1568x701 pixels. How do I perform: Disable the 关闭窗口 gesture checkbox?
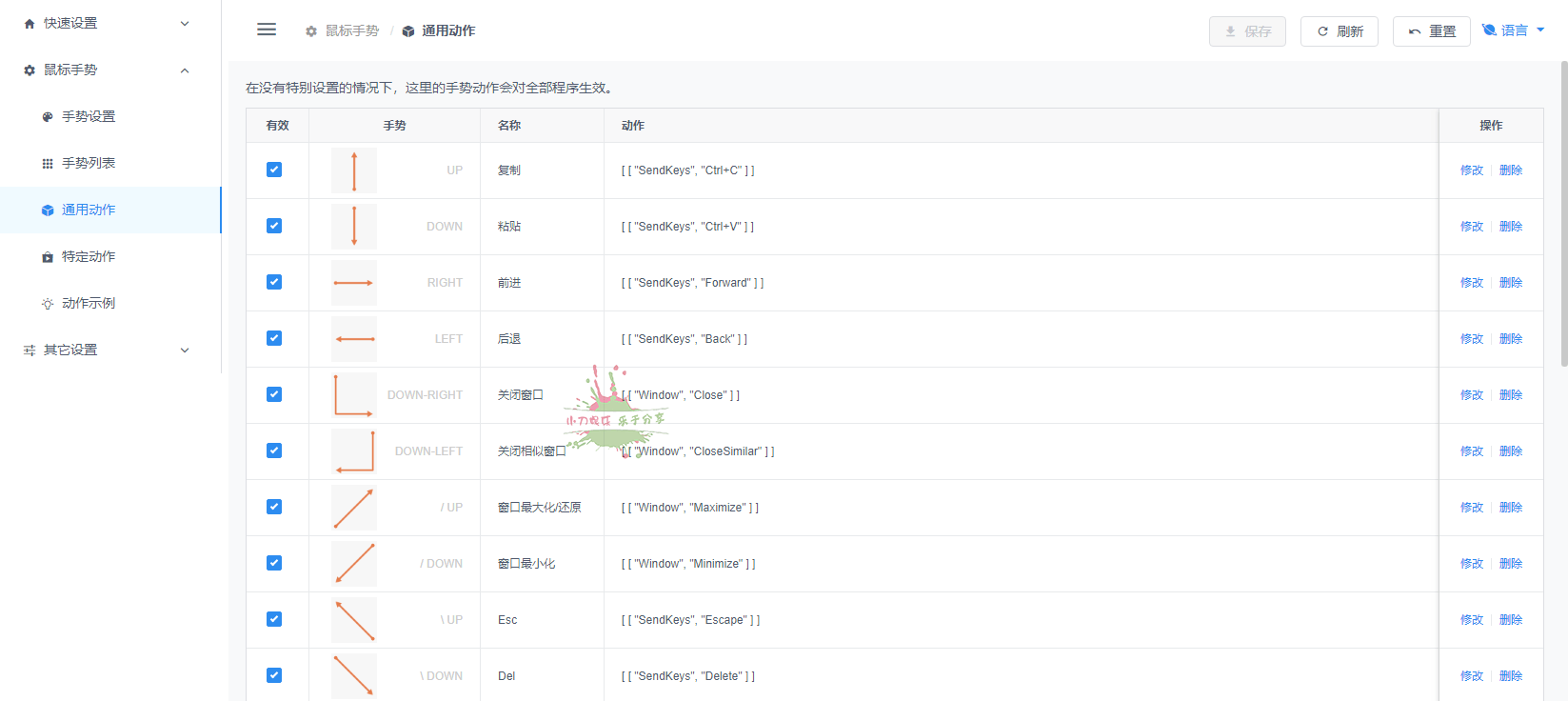(x=274, y=394)
